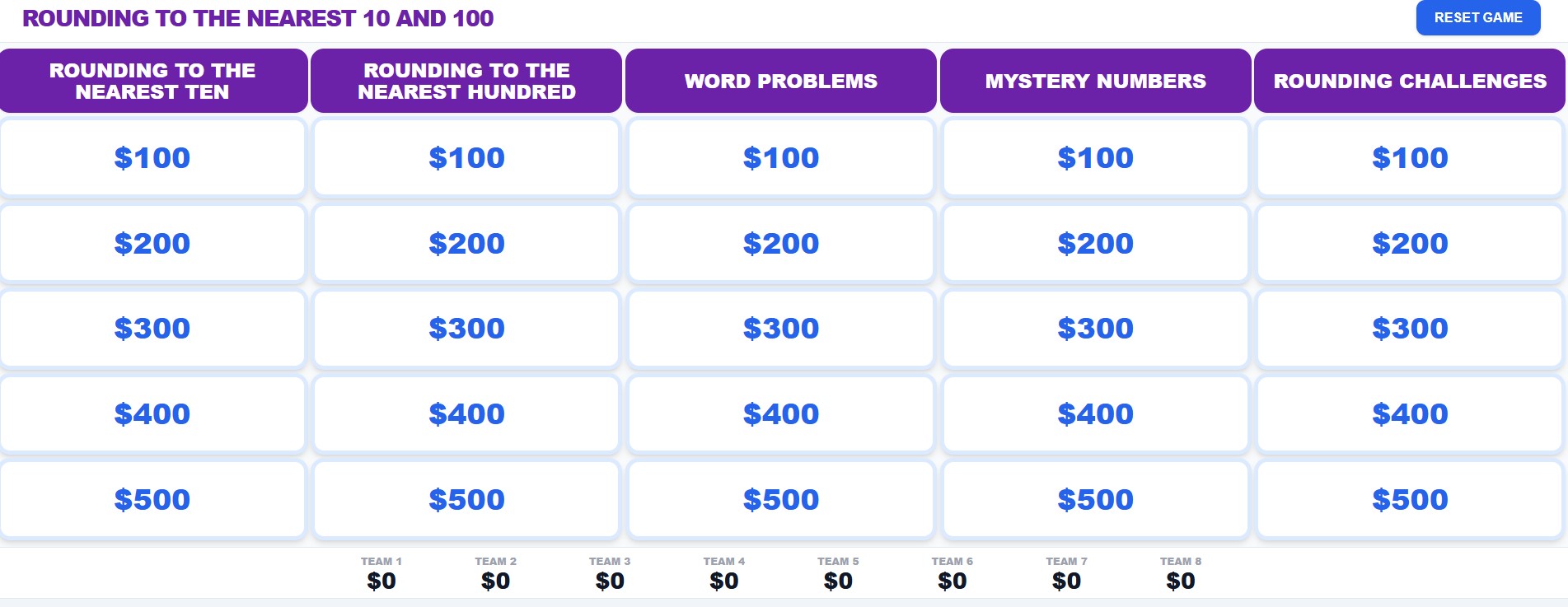
Task: Pick $500 under Rounding to the Nearest Ten
Action: 152,499
